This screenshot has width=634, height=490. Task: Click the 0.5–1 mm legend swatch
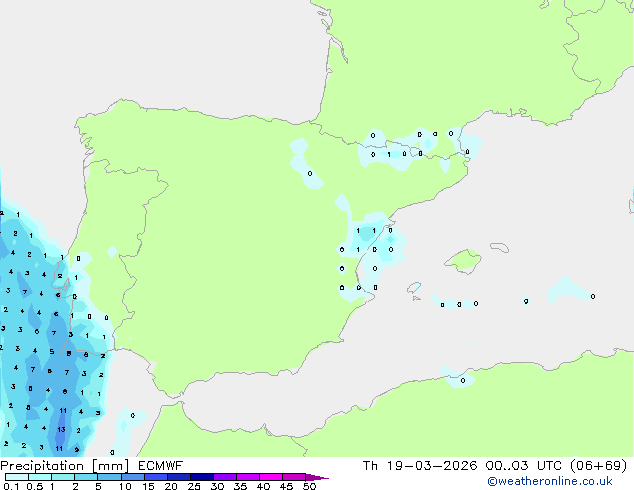tap(40, 477)
